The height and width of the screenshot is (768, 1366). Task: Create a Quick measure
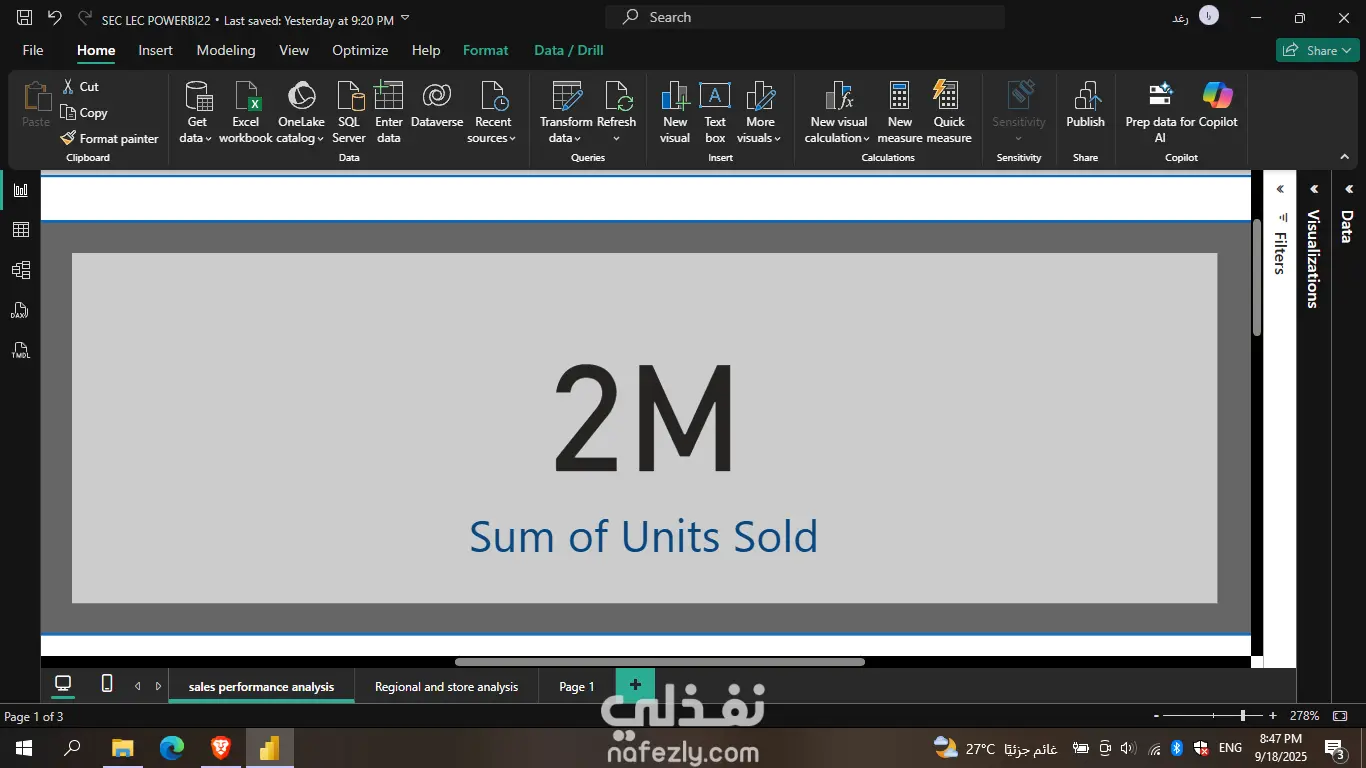point(949,113)
